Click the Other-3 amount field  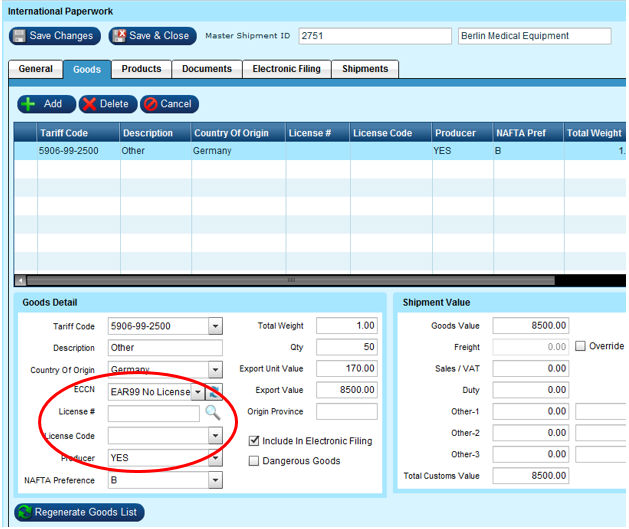click(530, 454)
